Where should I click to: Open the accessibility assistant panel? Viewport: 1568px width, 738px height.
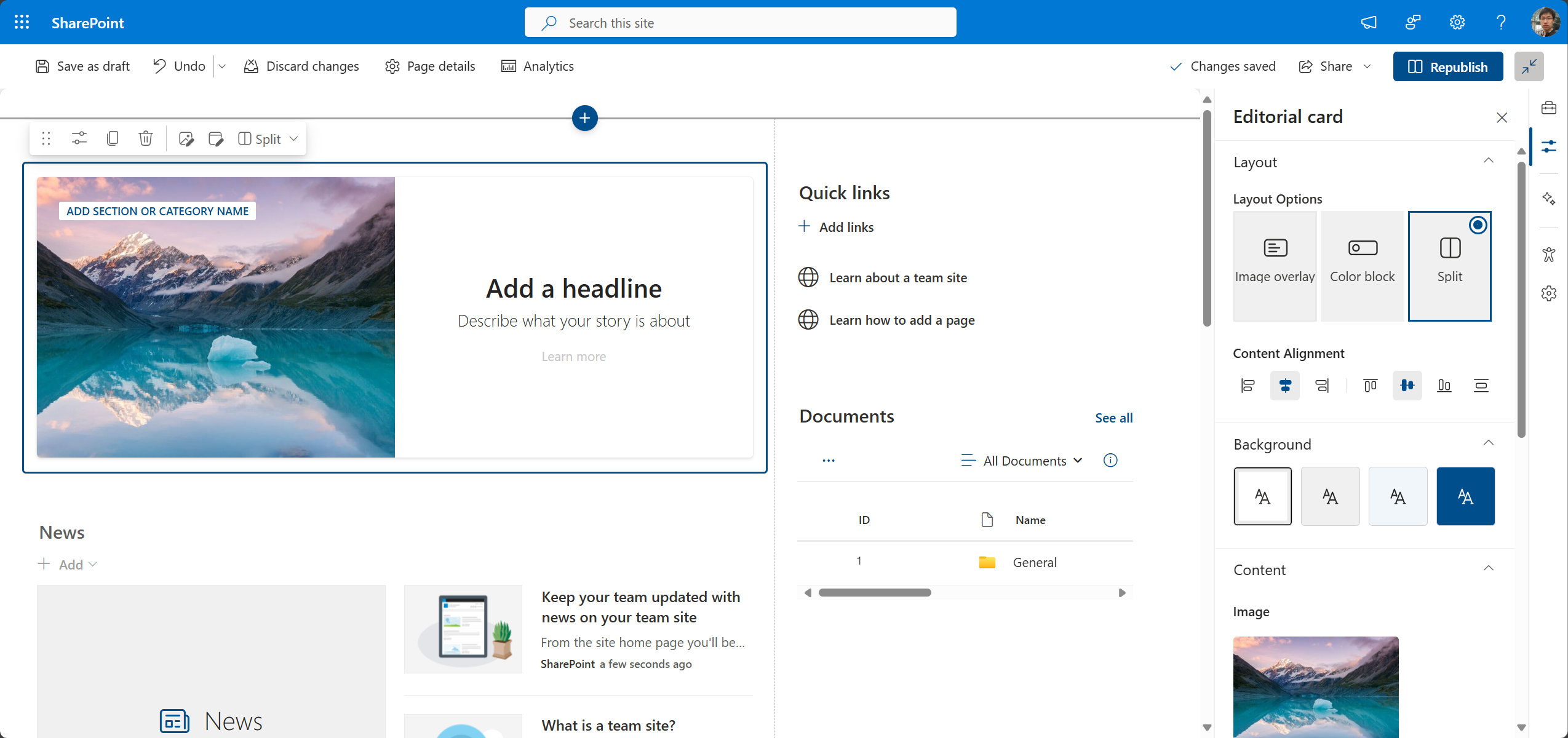(1550, 254)
